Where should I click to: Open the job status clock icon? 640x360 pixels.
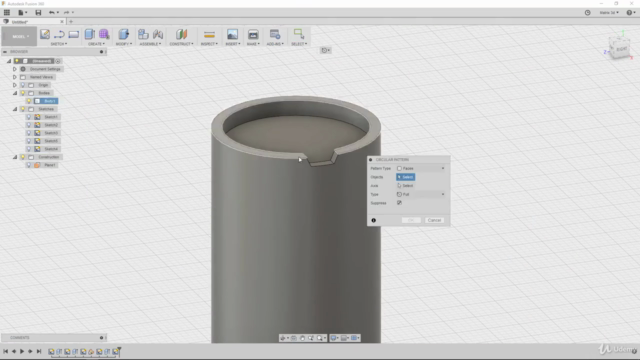(x=587, y=13)
